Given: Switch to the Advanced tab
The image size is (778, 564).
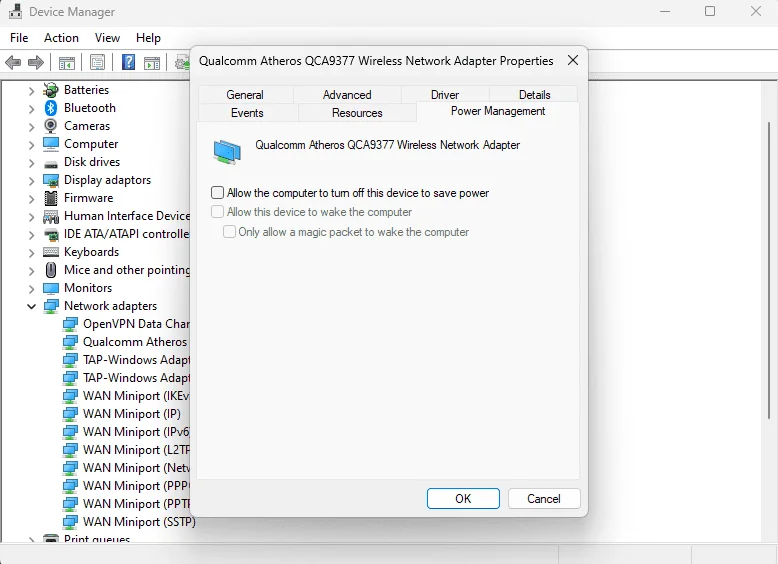Looking at the screenshot, I should click(347, 95).
